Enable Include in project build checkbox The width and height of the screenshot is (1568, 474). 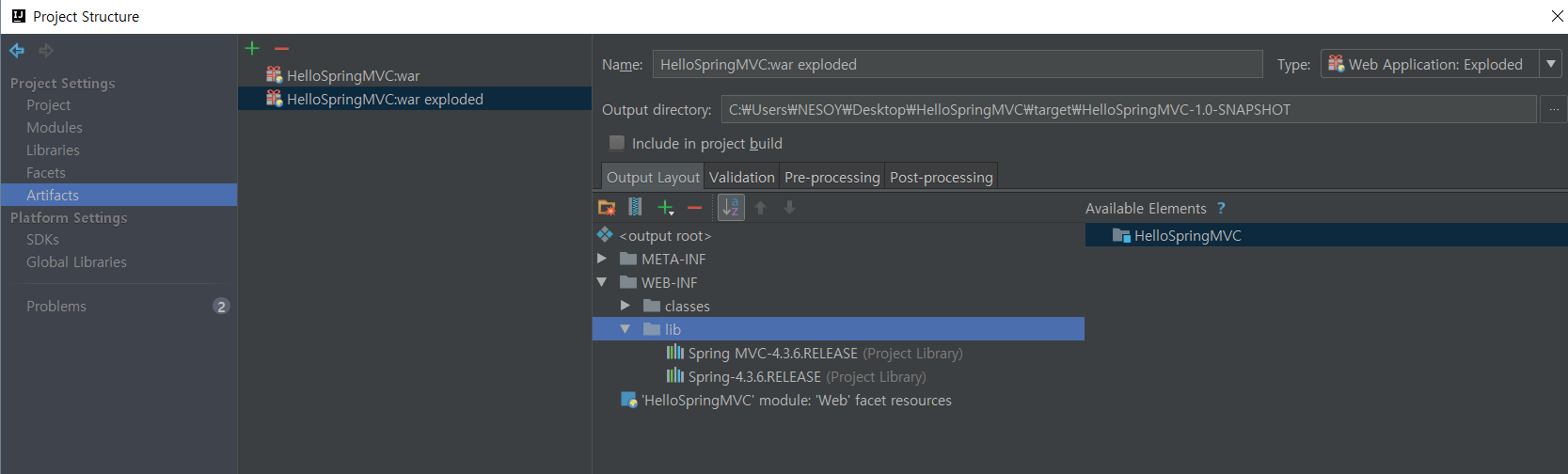617,143
